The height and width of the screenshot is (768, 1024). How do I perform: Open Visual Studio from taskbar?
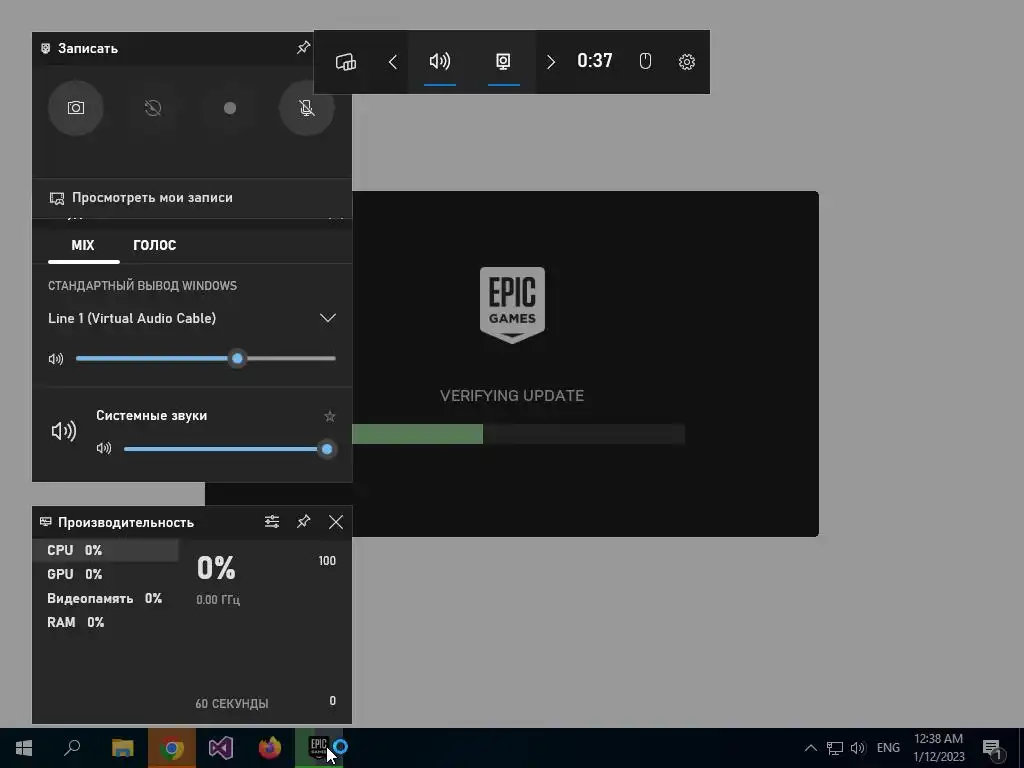point(221,748)
